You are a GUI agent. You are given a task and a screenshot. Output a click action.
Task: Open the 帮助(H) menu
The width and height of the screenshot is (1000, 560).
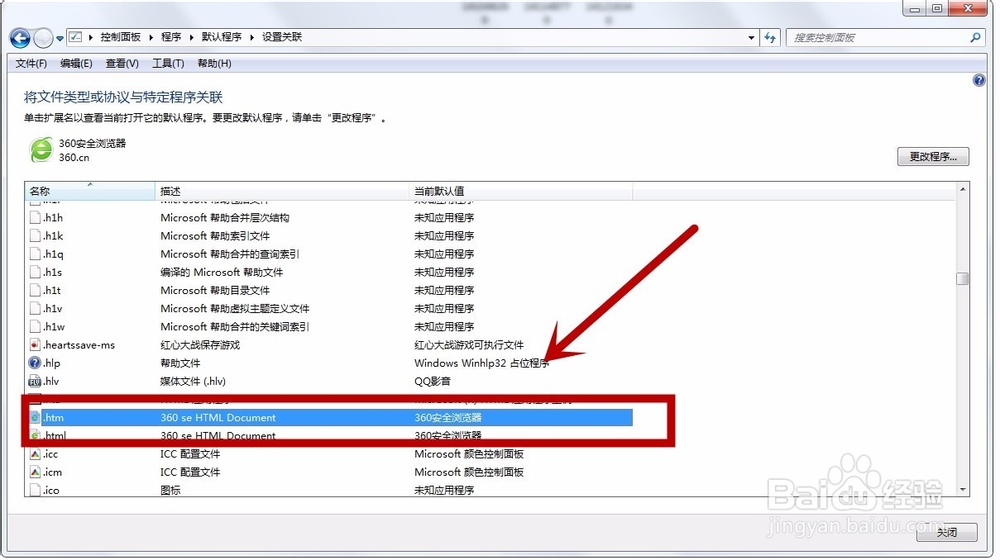pos(214,63)
